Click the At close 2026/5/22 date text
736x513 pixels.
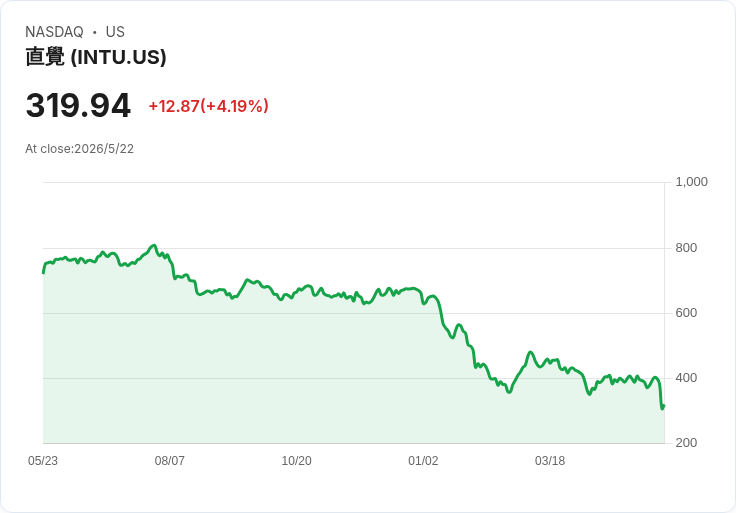coord(79,149)
